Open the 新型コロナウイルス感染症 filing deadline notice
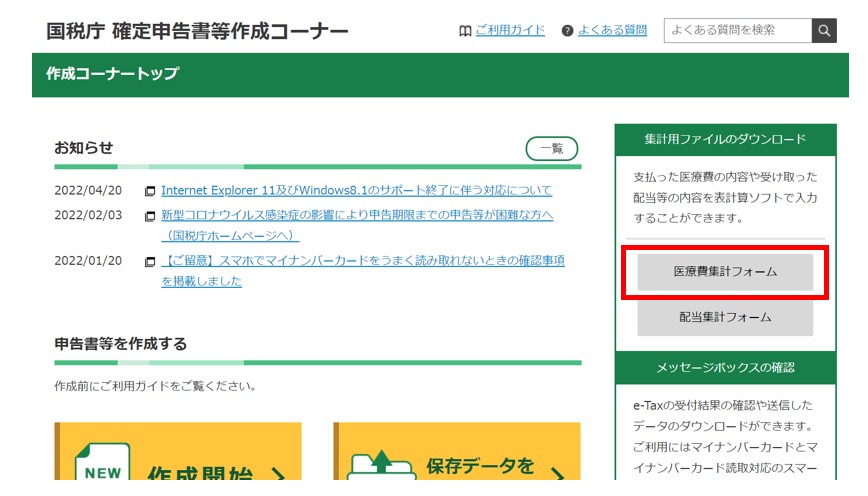 tap(357, 225)
